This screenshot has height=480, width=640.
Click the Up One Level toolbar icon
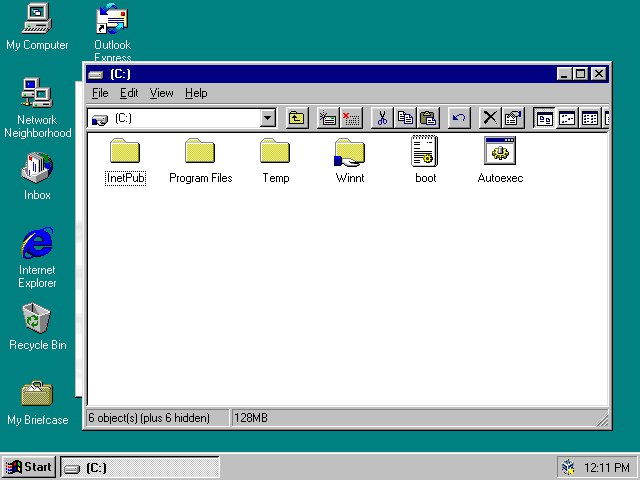pyautogui.click(x=297, y=118)
